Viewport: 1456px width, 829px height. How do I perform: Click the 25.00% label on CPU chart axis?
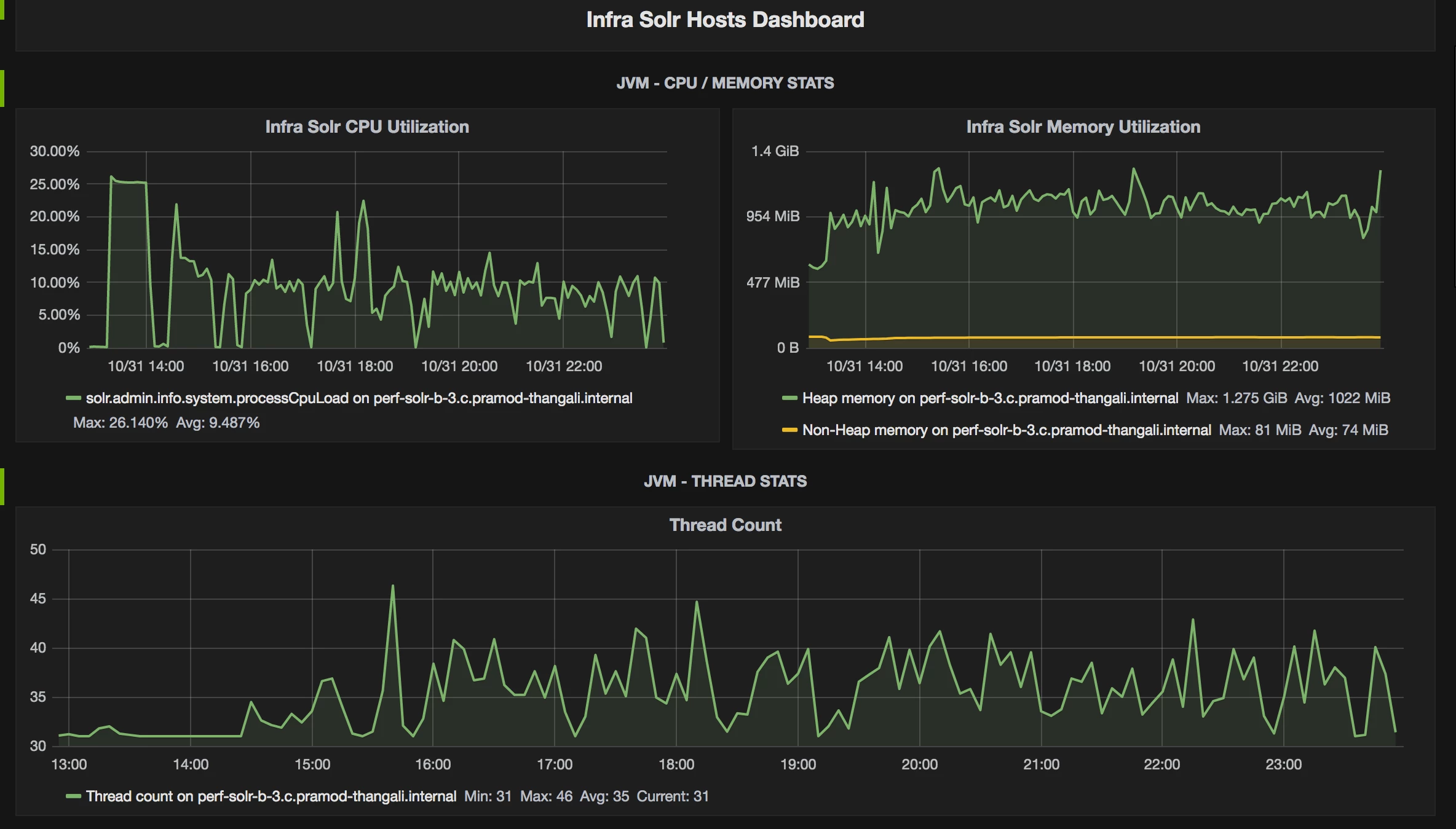(x=55, y=184)
